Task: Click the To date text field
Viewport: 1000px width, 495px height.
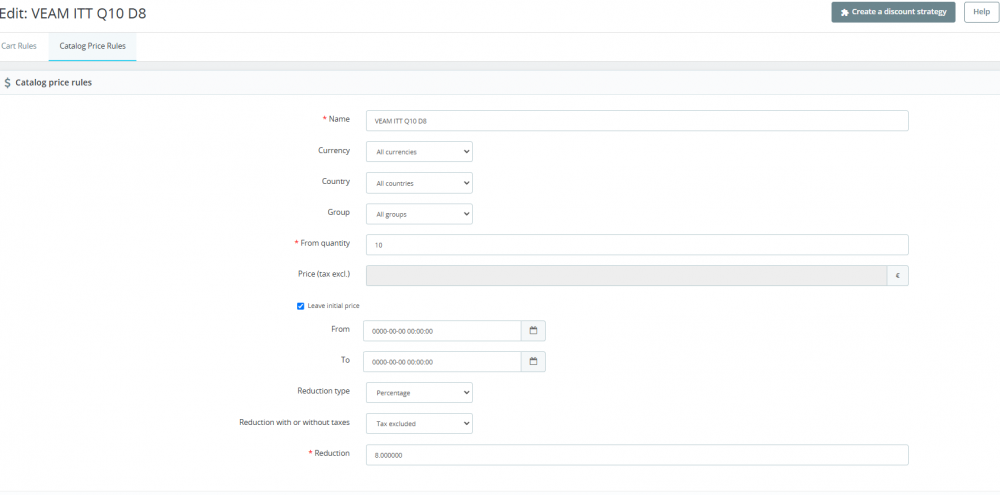Action: [443, 362]
